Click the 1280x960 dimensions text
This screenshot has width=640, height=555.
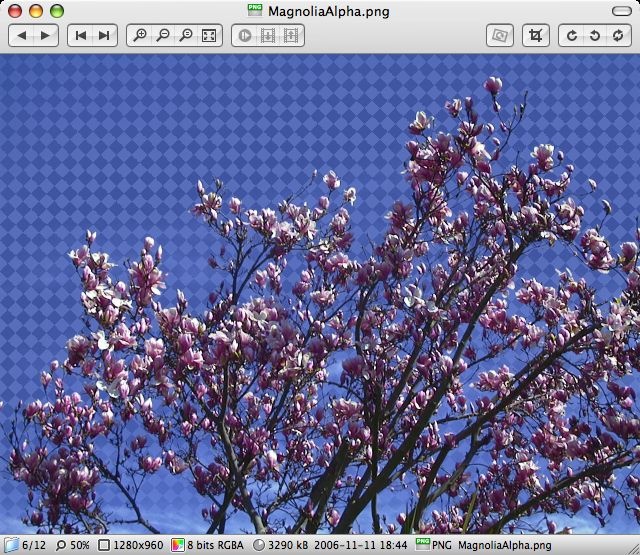click(138, 545)
